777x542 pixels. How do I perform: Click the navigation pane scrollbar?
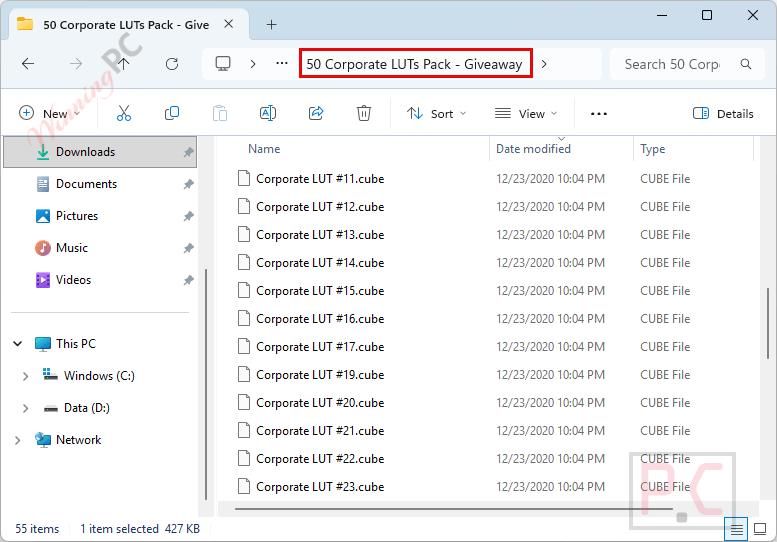206,384
